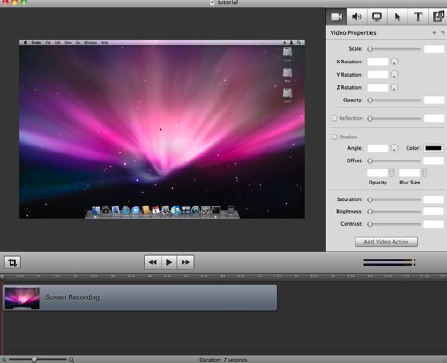Image resolution: width=447 pixels, height=363 pixels.
Task: Click the shadow Opacity number field
Action: click(377, 173)
